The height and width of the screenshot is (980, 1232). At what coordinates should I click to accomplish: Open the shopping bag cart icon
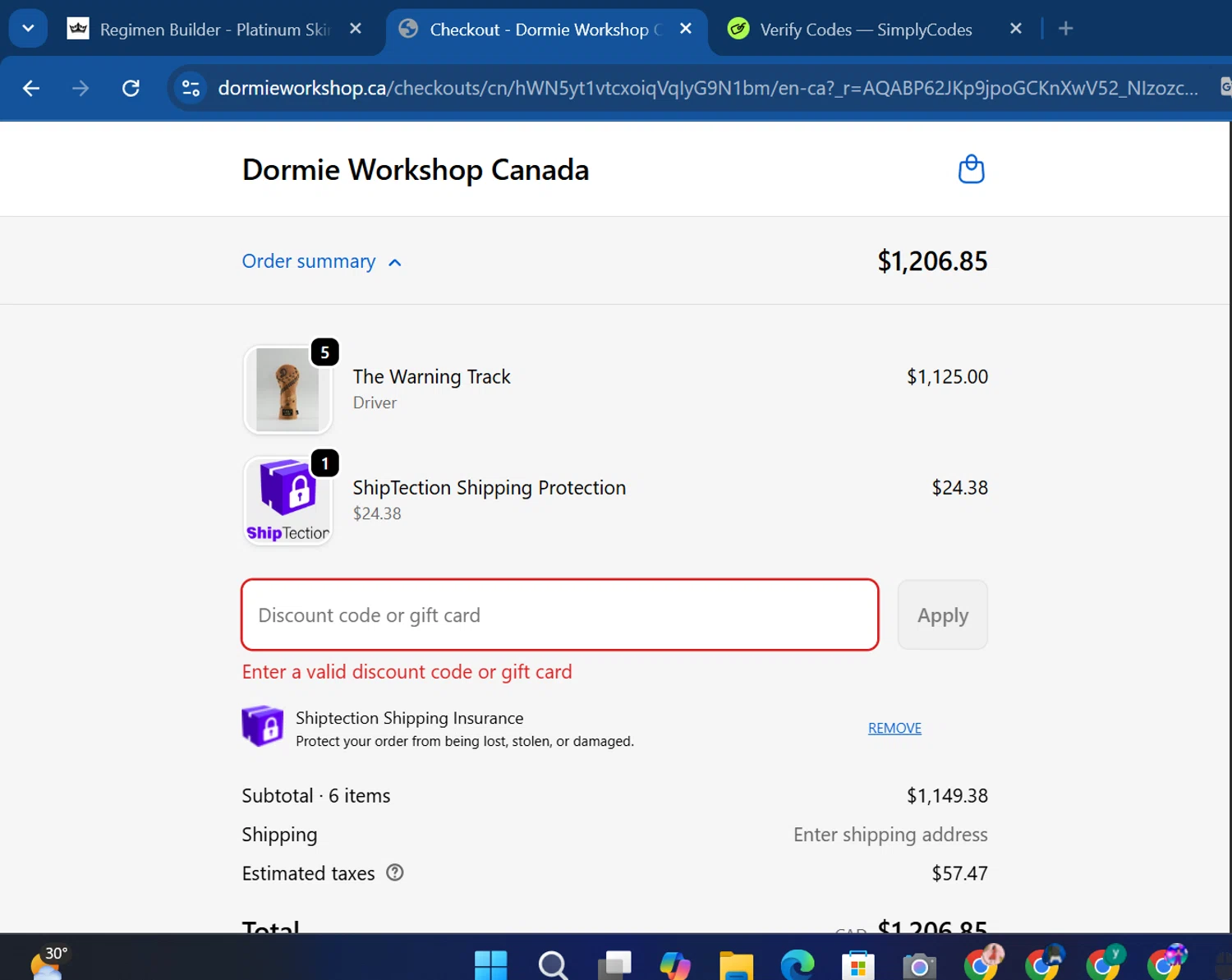point(971,169)
